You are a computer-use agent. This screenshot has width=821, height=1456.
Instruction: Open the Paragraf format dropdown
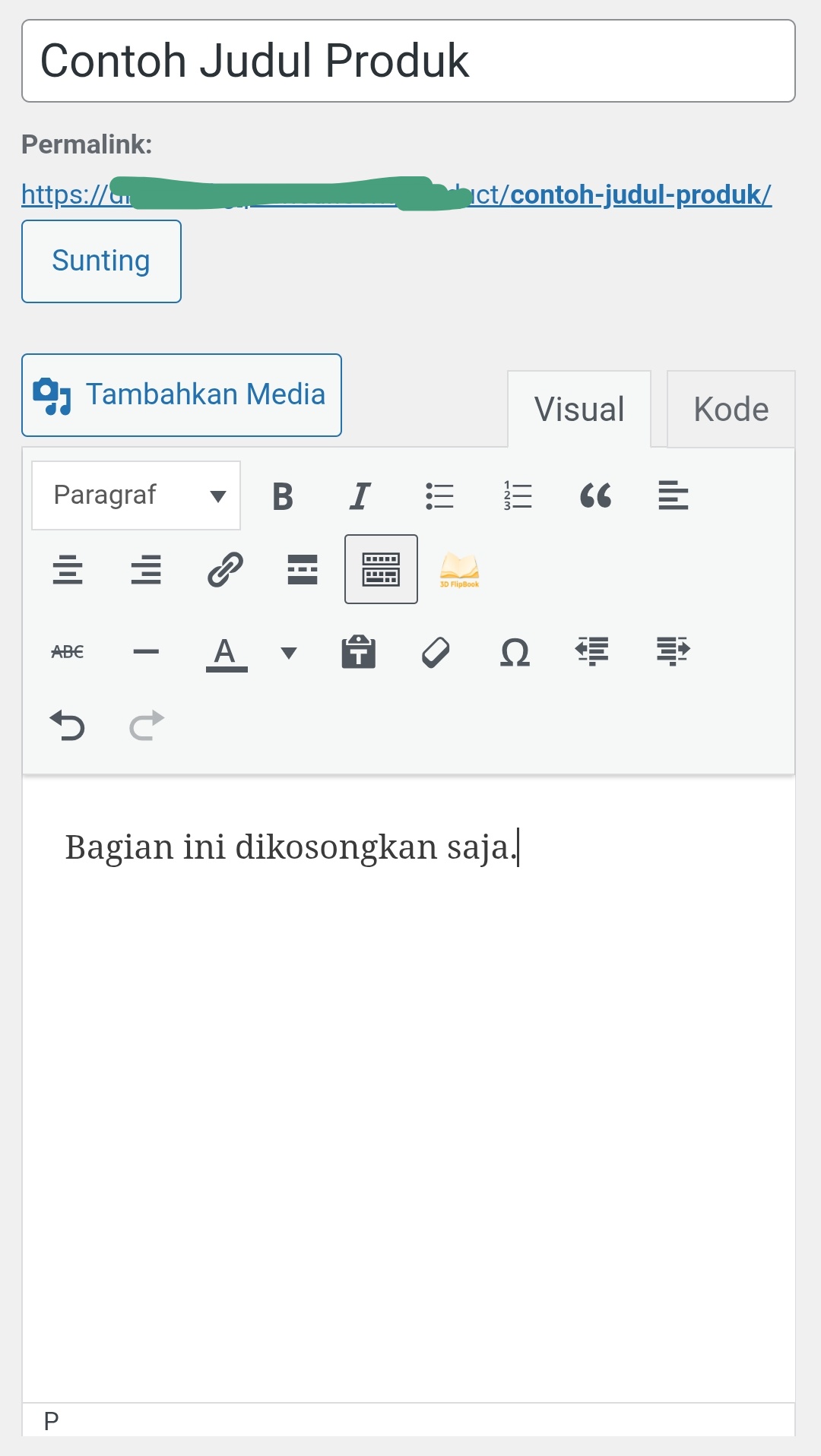coord(136,495)
